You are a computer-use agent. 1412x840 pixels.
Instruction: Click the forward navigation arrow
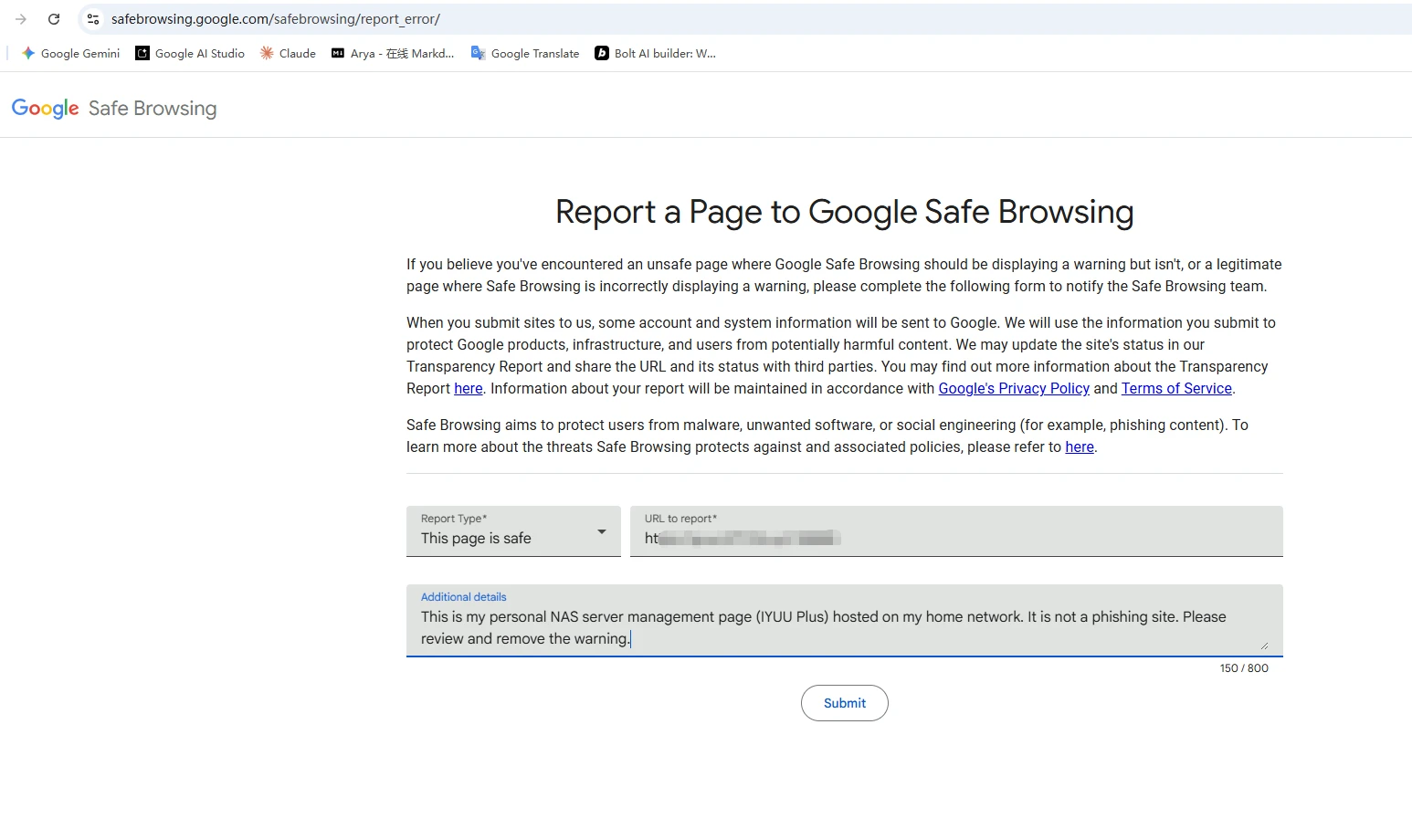click(x=20, y=18)
